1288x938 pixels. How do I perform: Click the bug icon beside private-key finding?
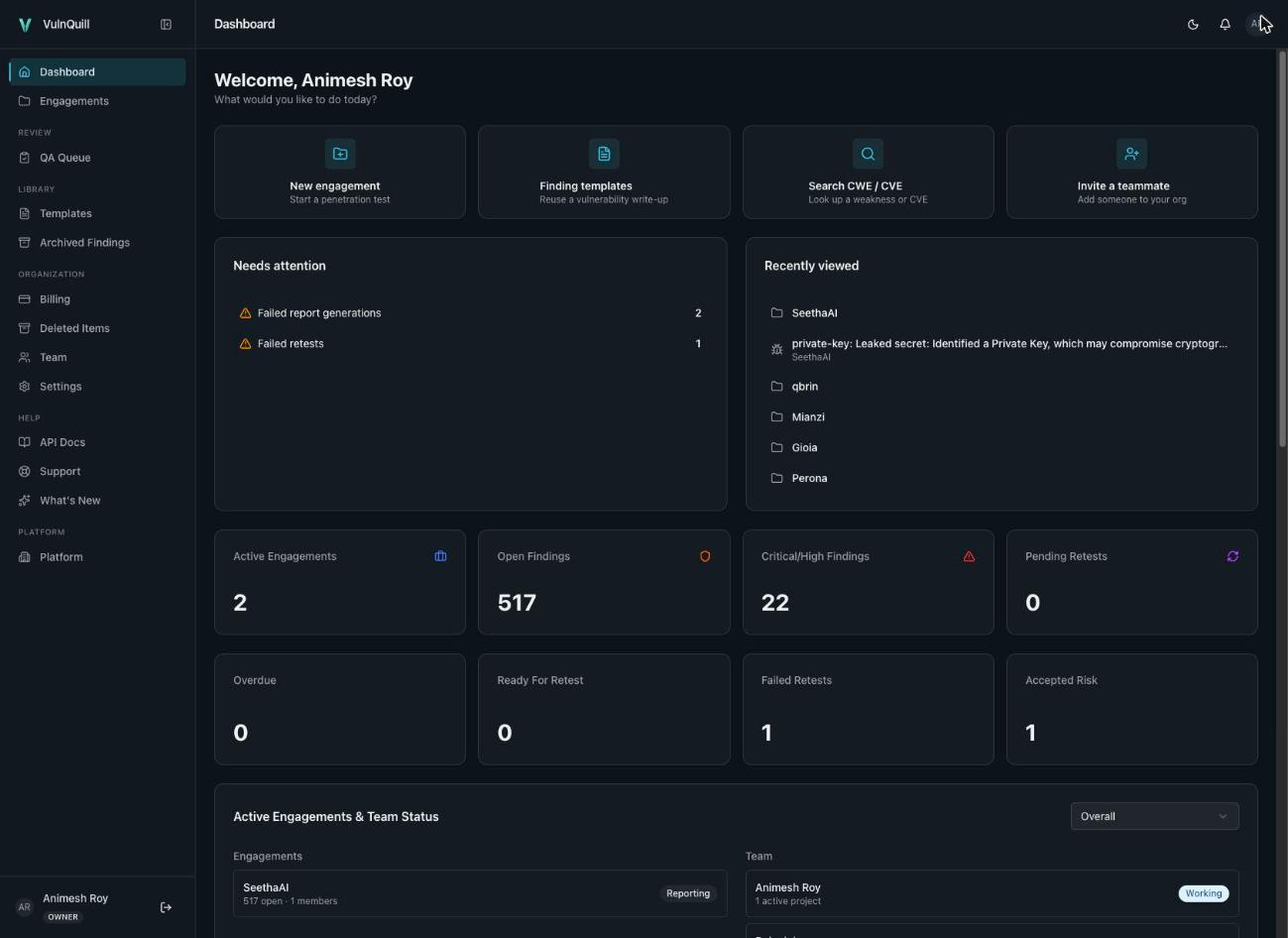tap(777, 350)
